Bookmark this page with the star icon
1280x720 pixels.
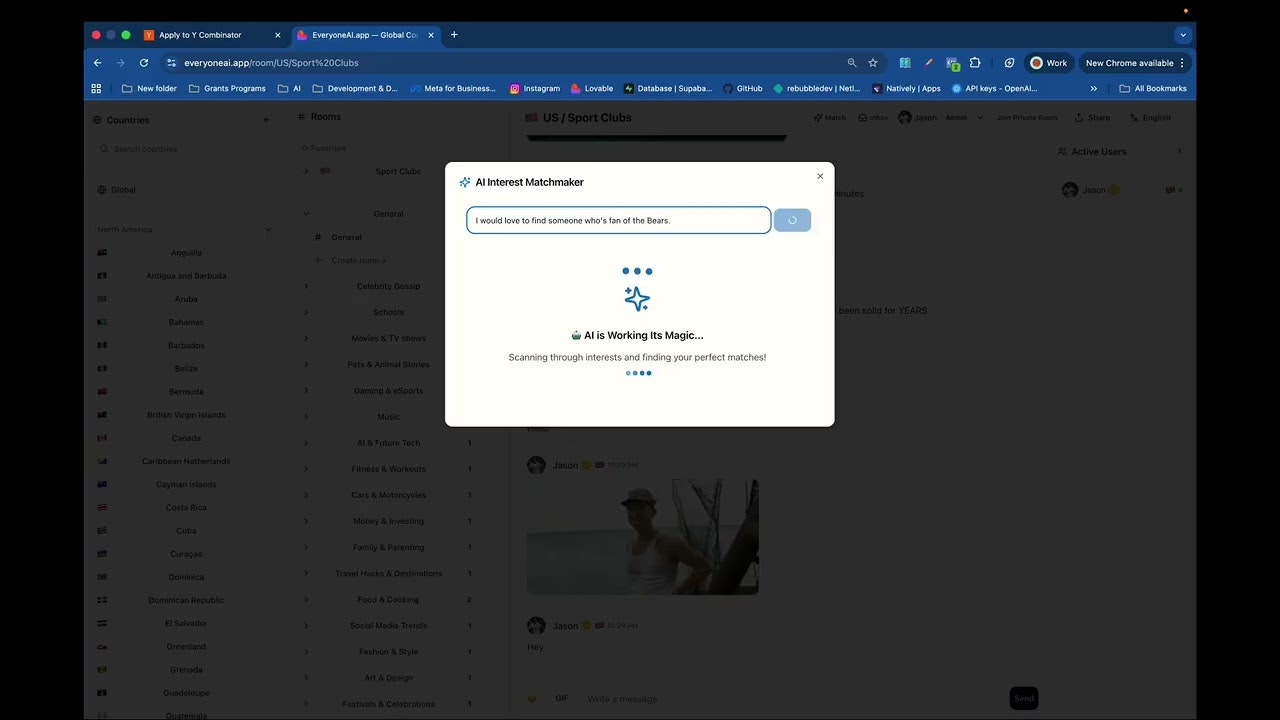pyautogui.click(x=873, y=63)
